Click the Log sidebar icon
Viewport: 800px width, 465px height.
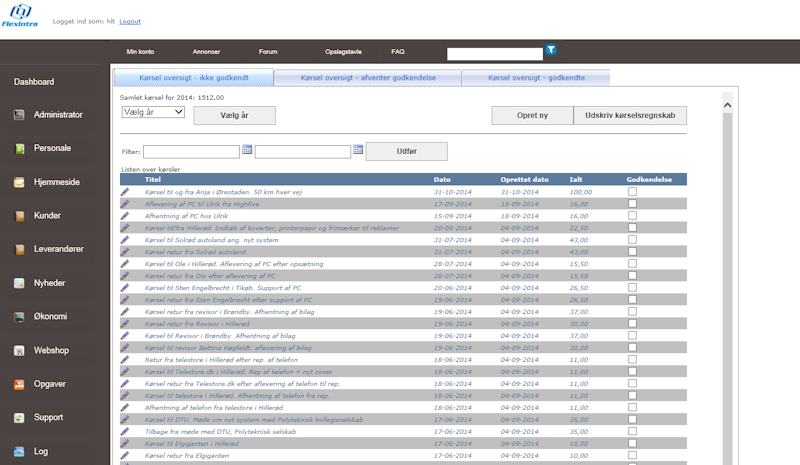coord(19,452)
